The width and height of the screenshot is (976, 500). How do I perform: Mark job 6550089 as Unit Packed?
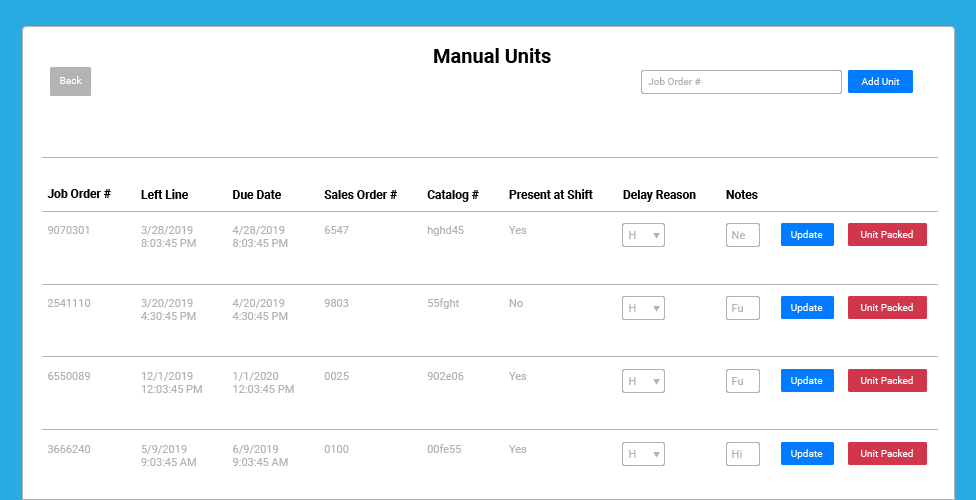click(887, 380)
